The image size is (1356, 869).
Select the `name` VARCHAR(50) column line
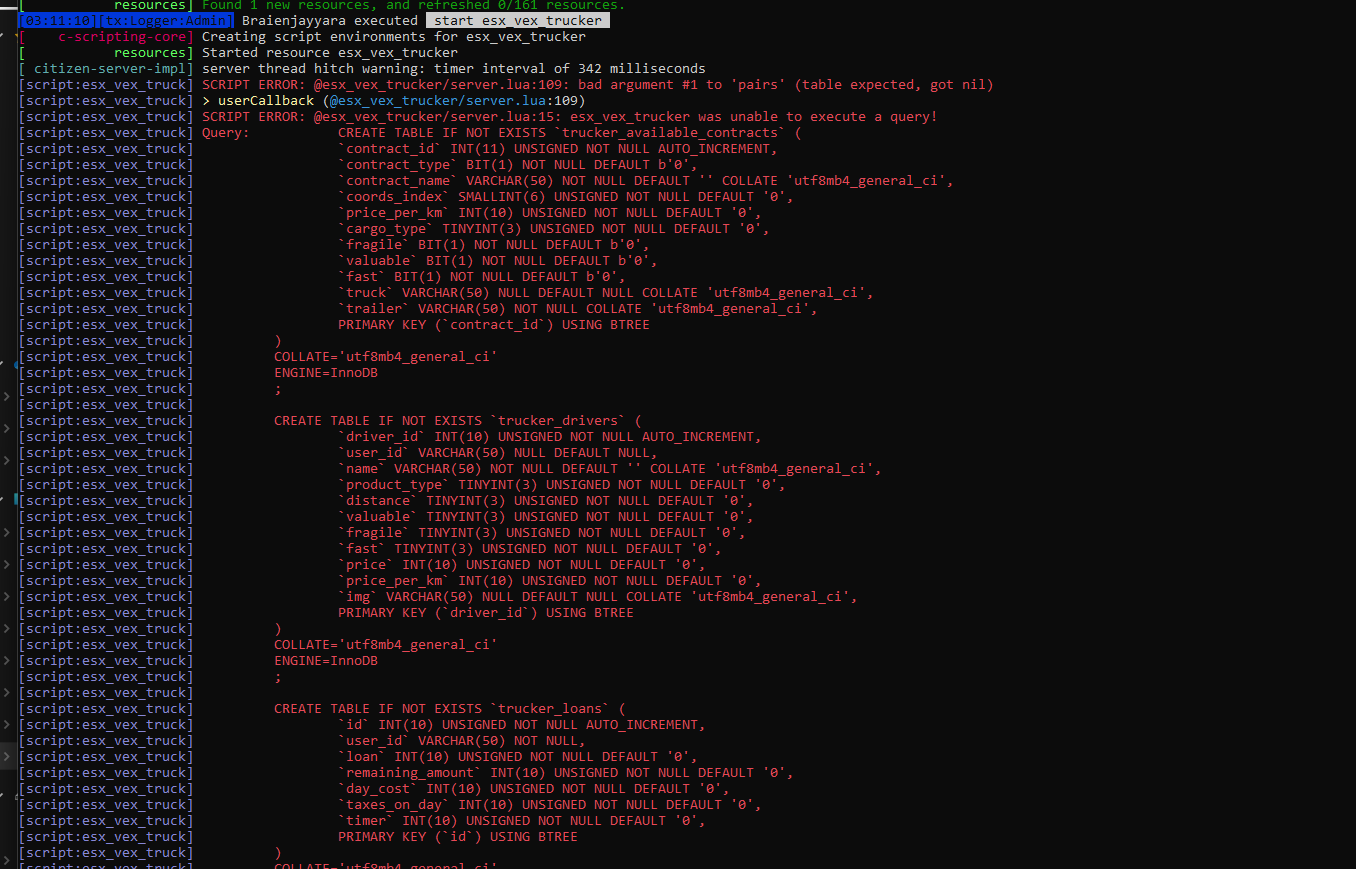[x=610, y=469]
